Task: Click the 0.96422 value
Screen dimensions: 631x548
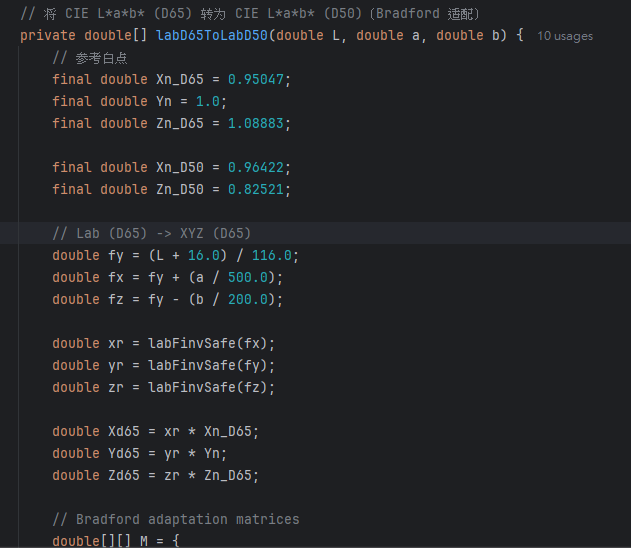Action: coord(259,167)
